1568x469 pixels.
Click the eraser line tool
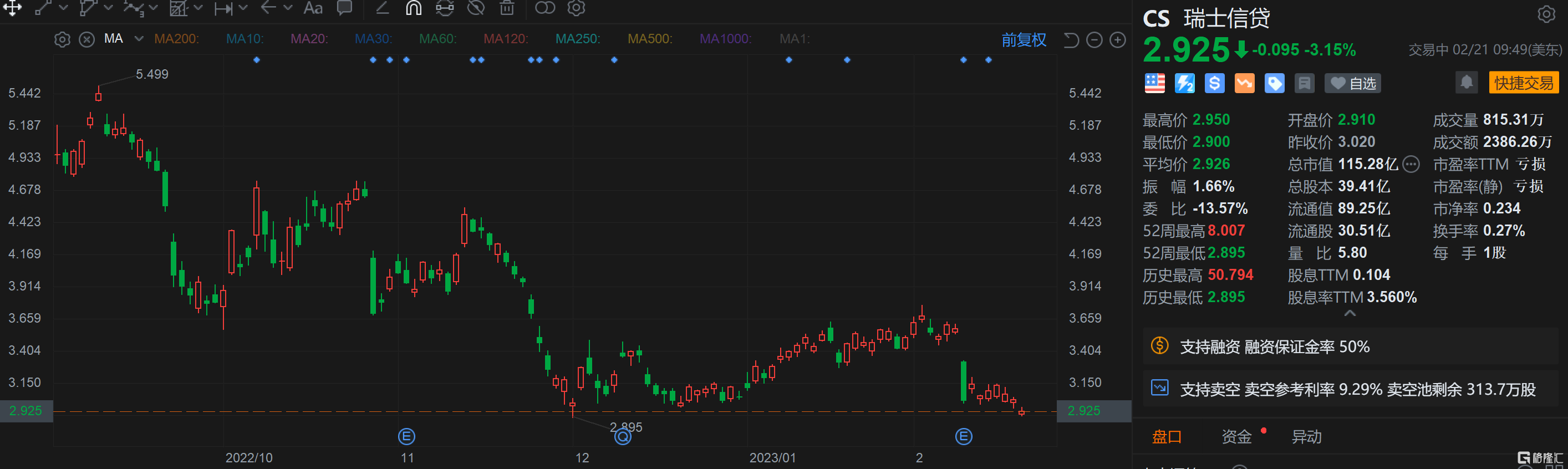(x=382, y=7)
